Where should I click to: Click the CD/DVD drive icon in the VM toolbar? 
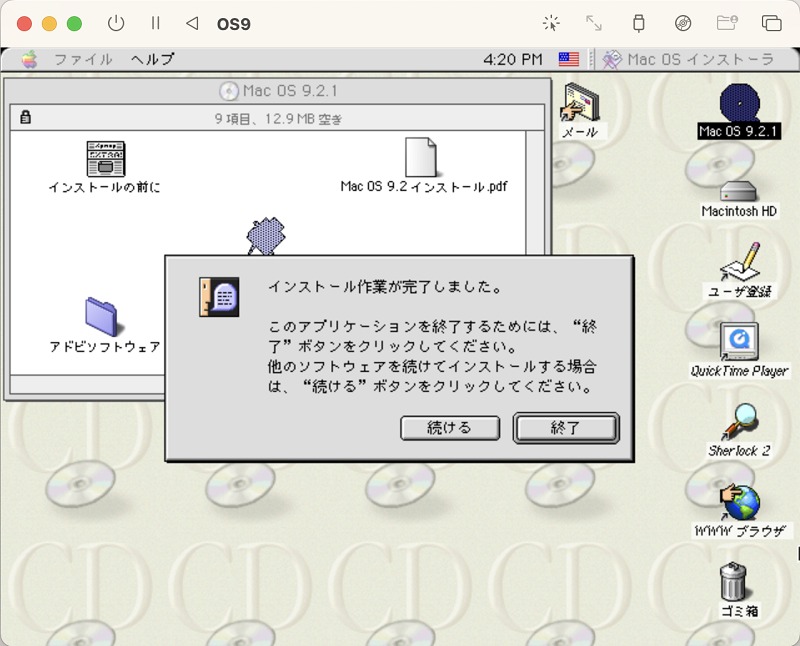click(x=683, y=23)
